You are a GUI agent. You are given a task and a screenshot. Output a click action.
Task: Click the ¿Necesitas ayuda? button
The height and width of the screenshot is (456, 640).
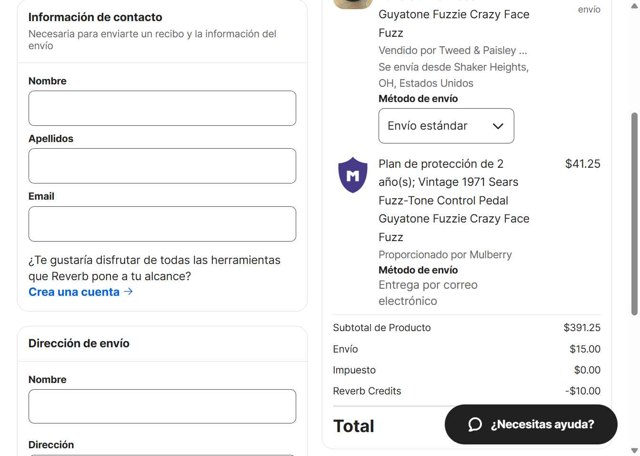(530, 425)
